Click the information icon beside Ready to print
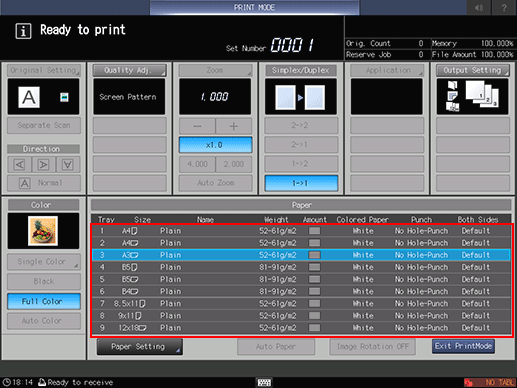The image size is (517, 388). click(x=23, y=31)
